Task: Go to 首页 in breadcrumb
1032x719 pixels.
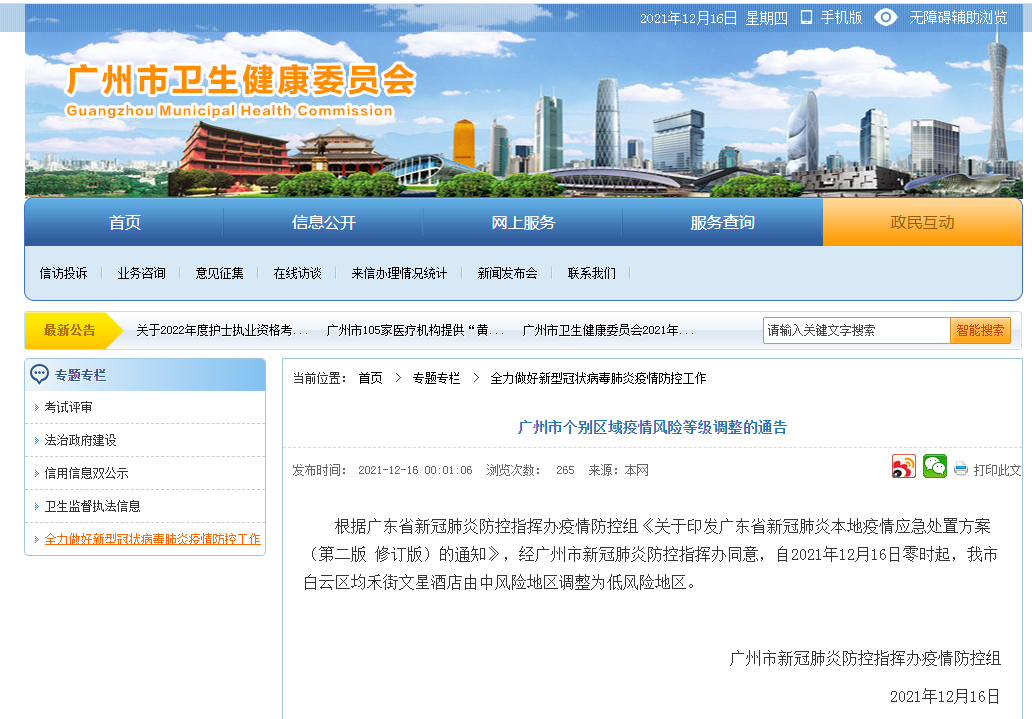Action: pos(371,379)
